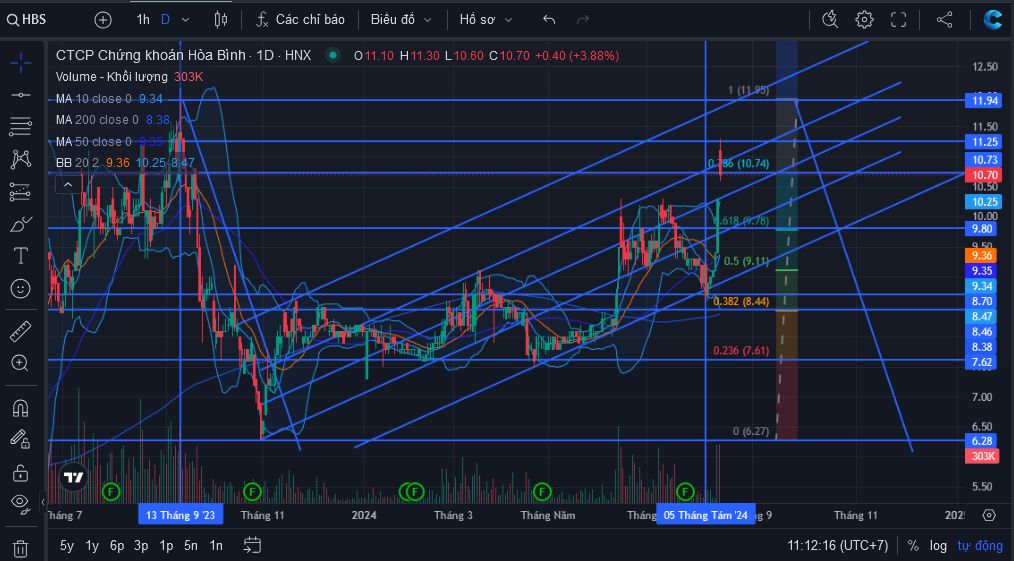Image resolution: width=1014 pixels, height=561 pixels.
Task: Click the 10.70 current price label
Action: tap(984, 175)
